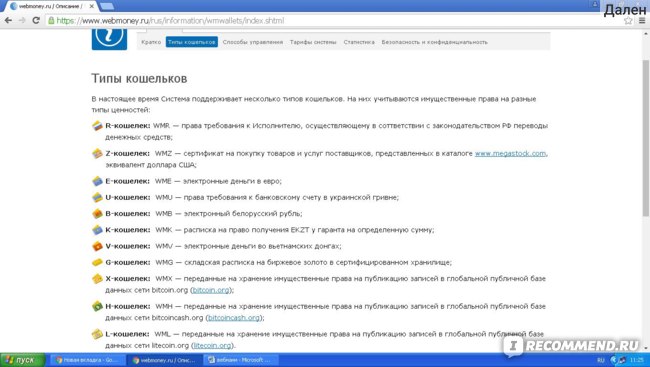Bookmark page with the star icon
The width and height of the screenshot is (650, 367).
pos(628,20)
